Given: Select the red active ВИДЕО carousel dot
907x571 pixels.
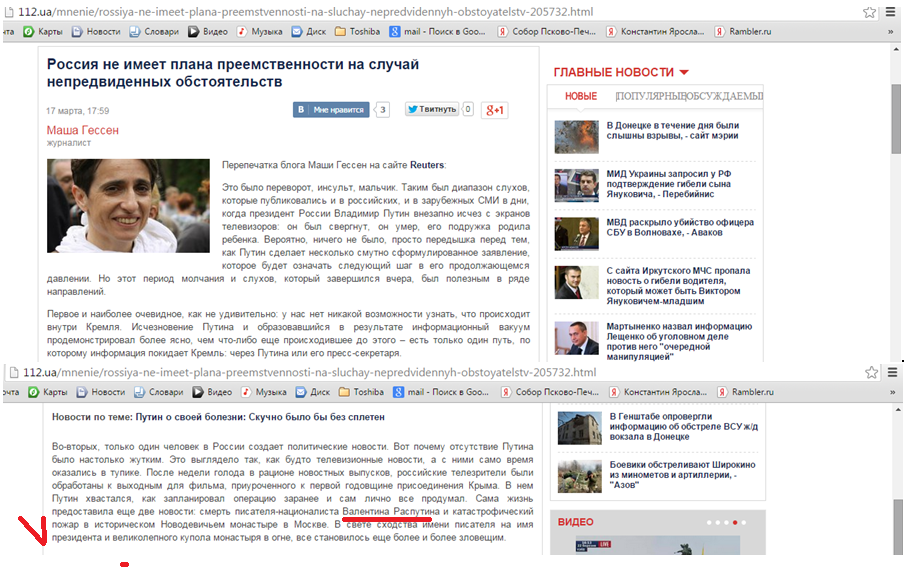Looking at the screenshot, I should click(x=735, y=522).
